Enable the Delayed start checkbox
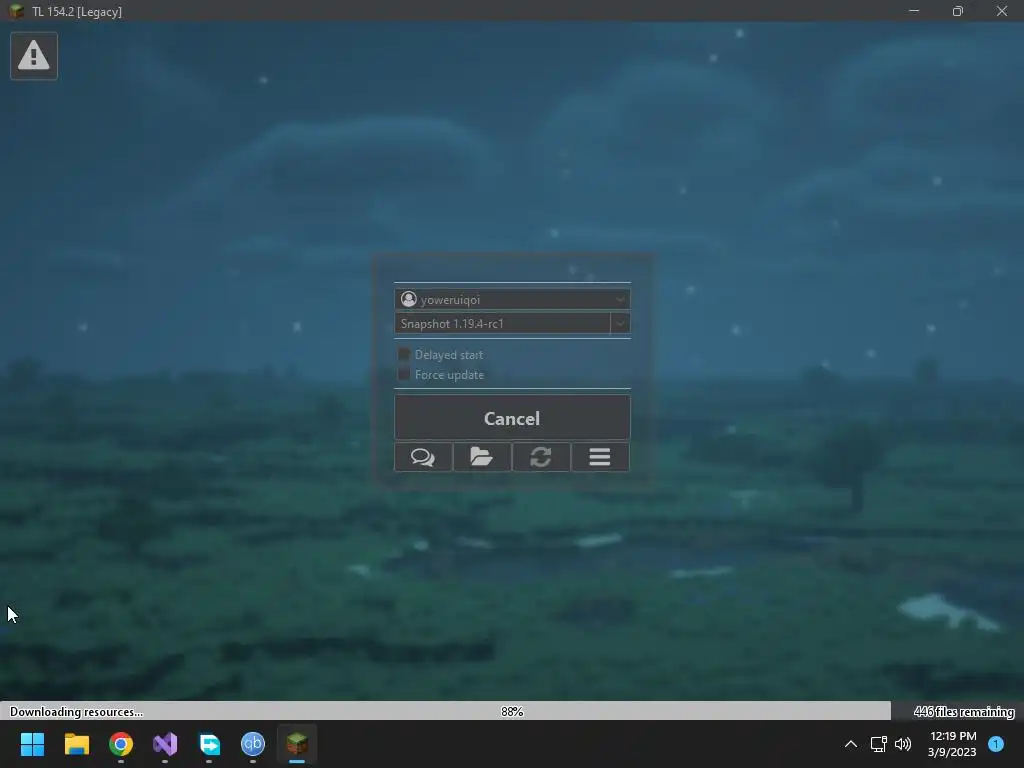 pos(404,354)
